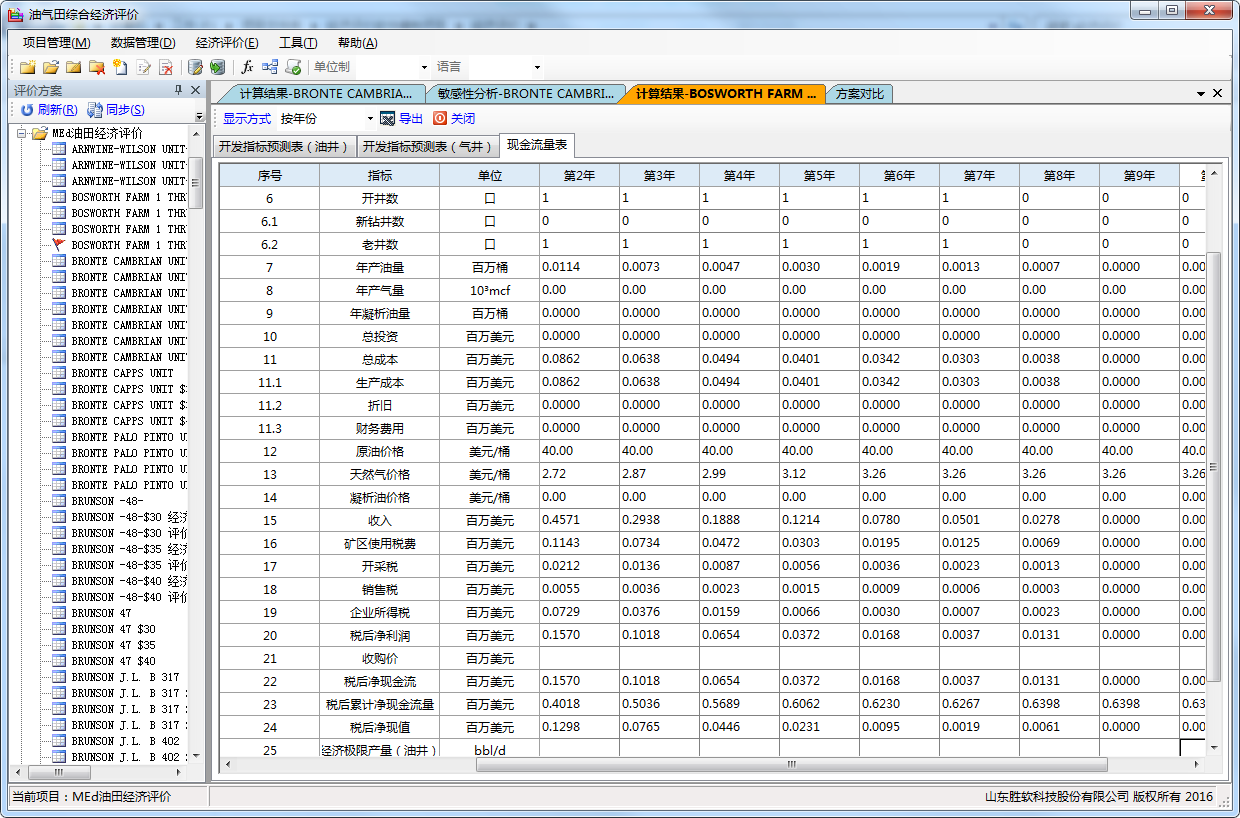Click the open project folder icon
The height and width of the screenshot is (818, 1240).
tap(50, 67)
